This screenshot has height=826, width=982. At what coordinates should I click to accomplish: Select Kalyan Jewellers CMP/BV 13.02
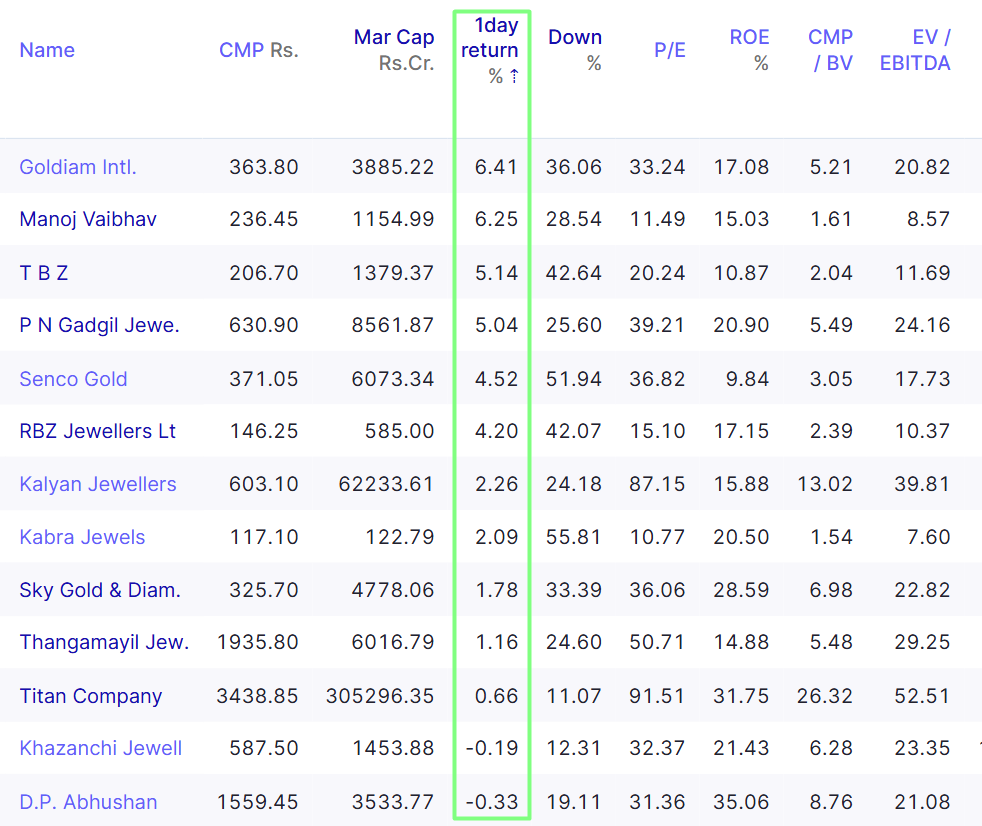click(x=825, y=484)
